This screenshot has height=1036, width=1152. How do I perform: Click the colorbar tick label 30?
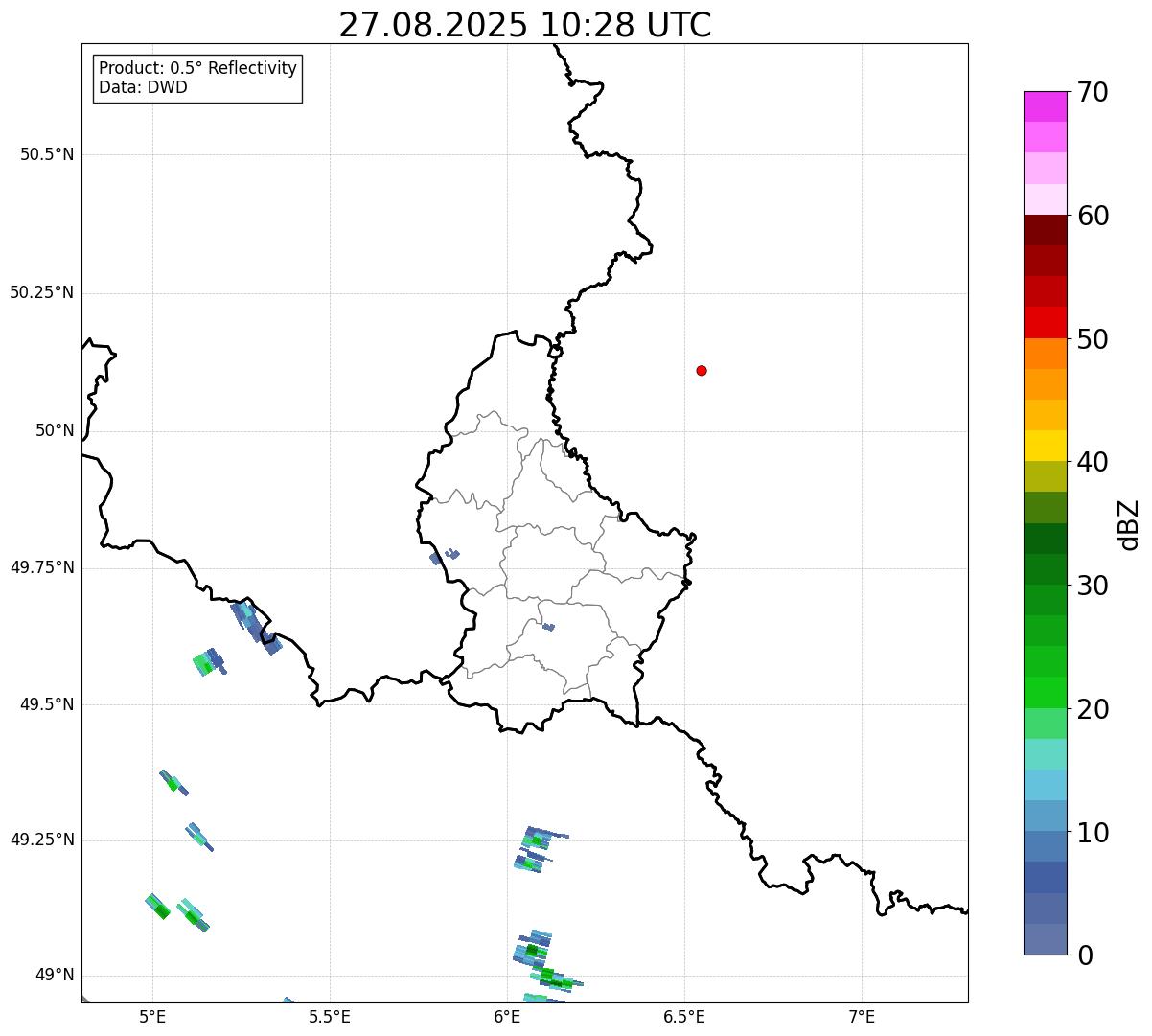[1093, 586]
